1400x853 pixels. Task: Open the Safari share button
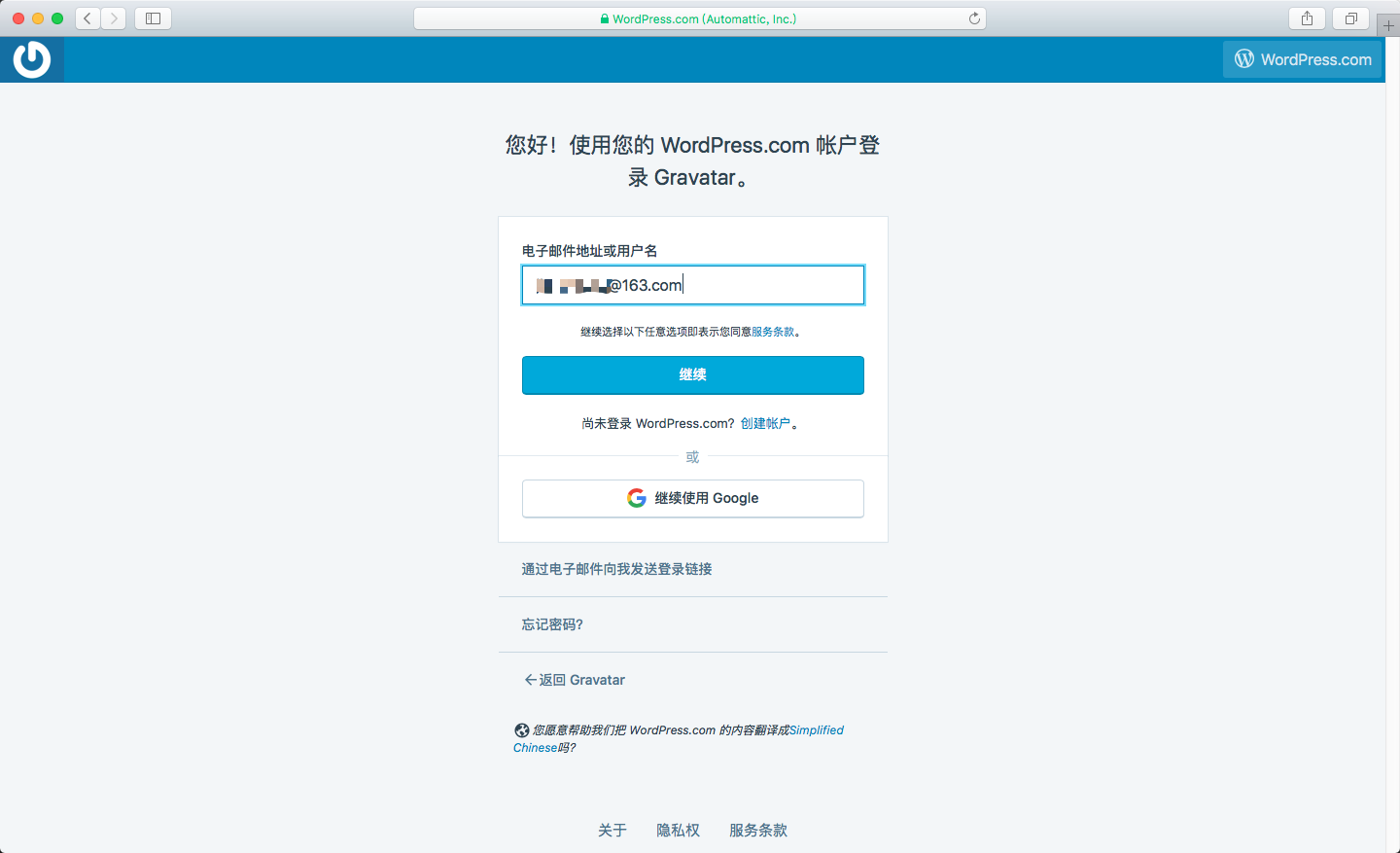pyautogui.click(x=1308, y=18)
